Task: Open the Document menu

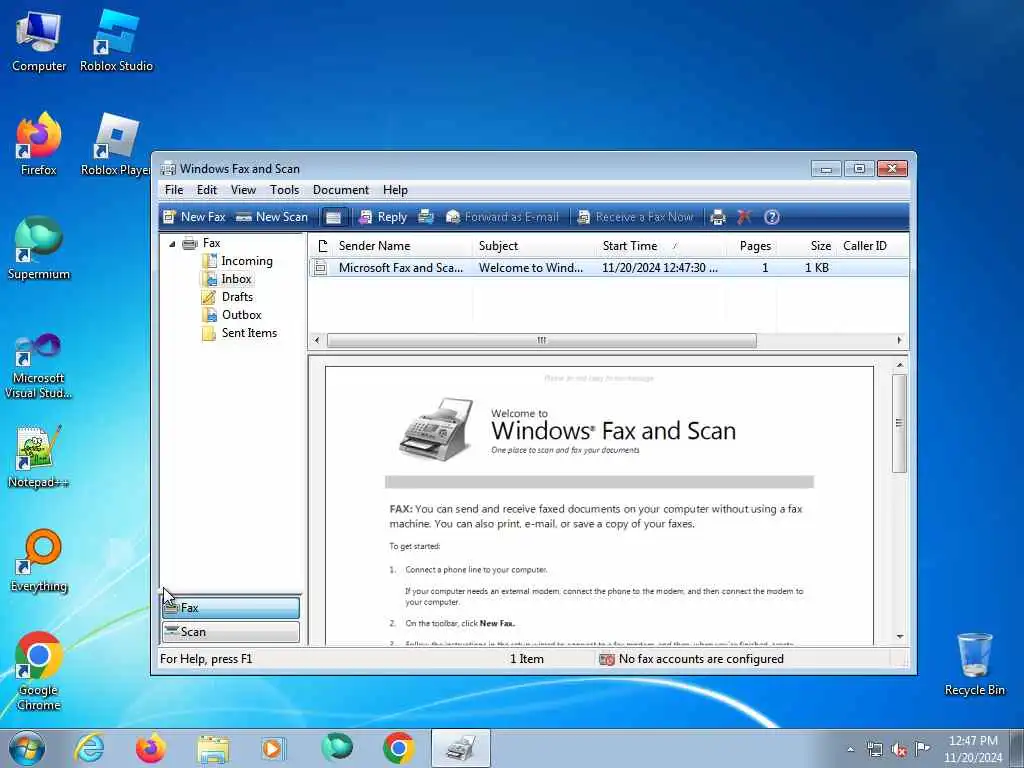Action: [x=341, y=190]
